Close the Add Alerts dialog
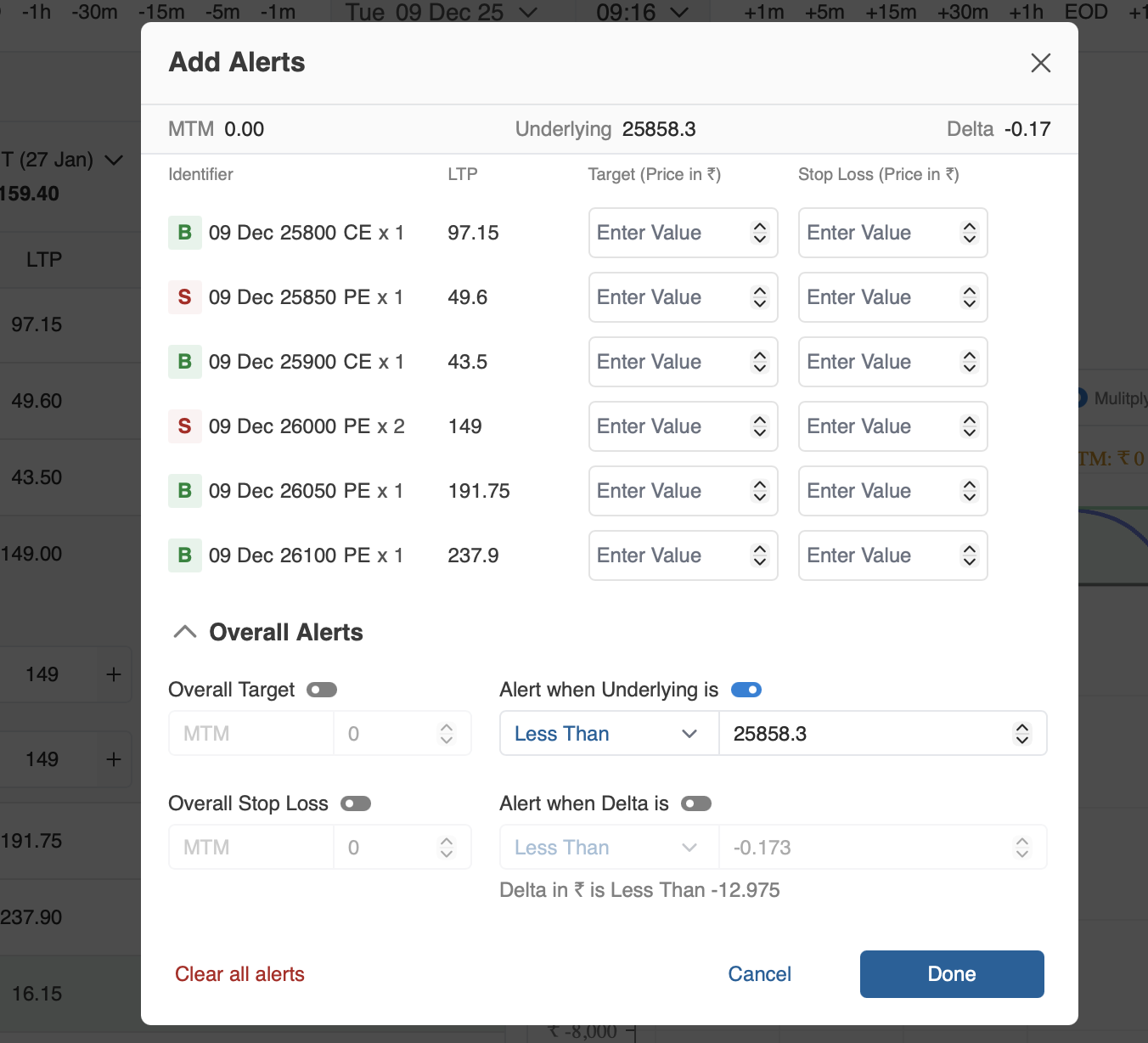The image size is (1148, 1043). click(1040, 63)
